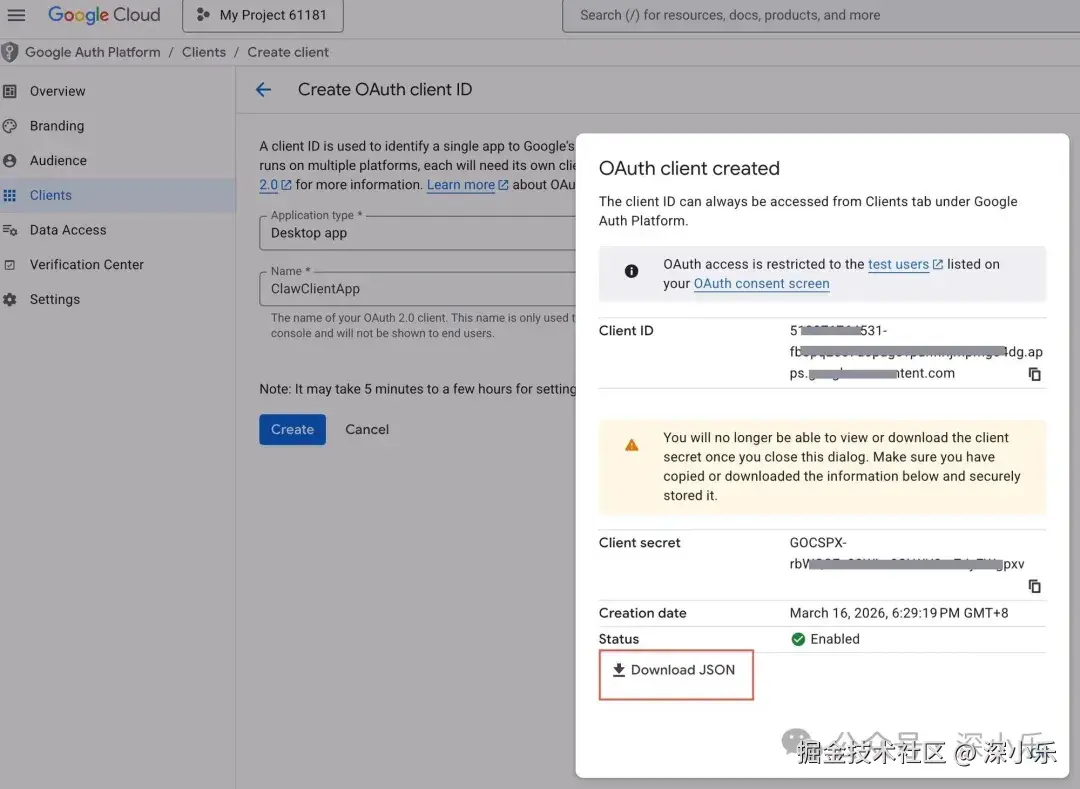Copy the Client secret with copy icon
1080x789 pixels.
(1035, 586)
